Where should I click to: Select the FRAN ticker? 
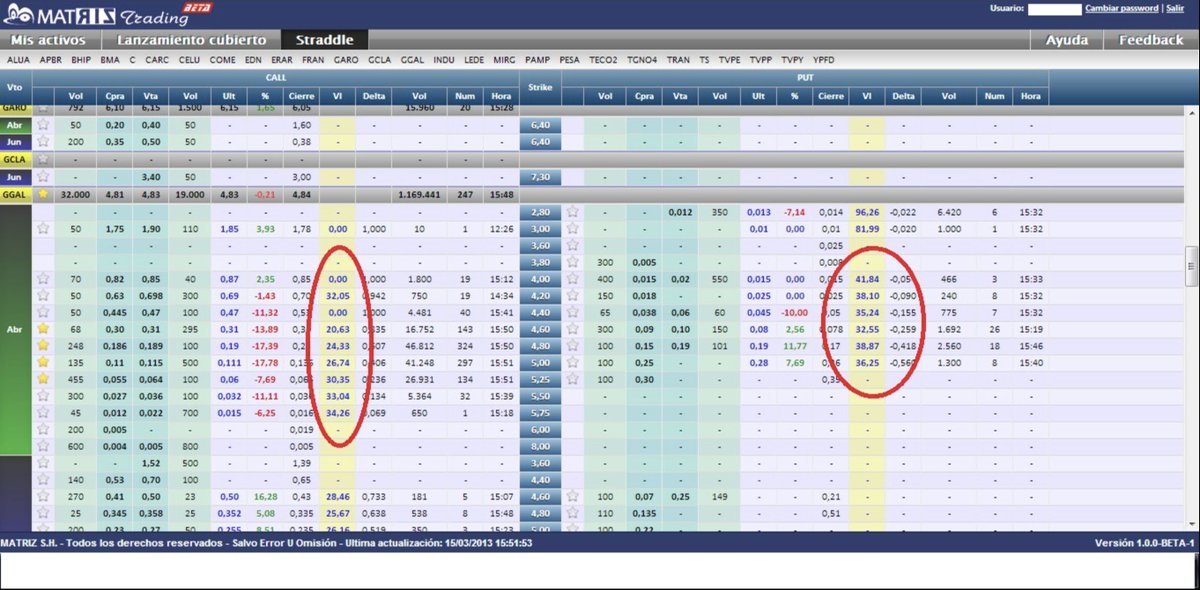(x=313, y=60)
